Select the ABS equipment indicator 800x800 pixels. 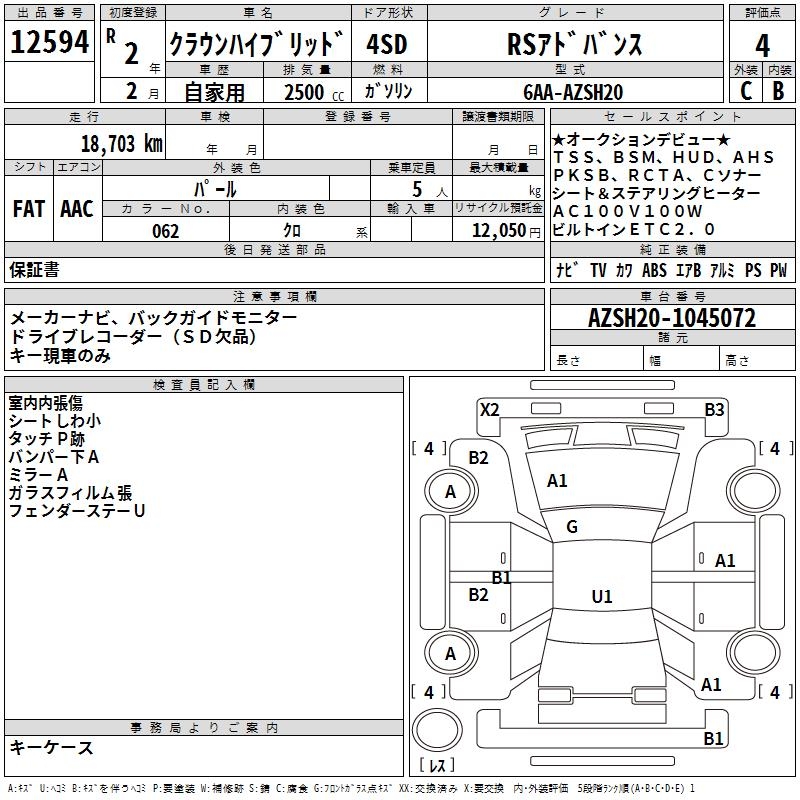click(x=654, y=270)
